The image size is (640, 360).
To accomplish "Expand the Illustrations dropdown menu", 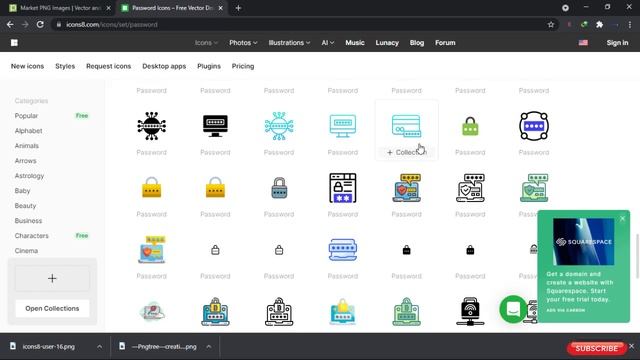I will tap(289, 42).
